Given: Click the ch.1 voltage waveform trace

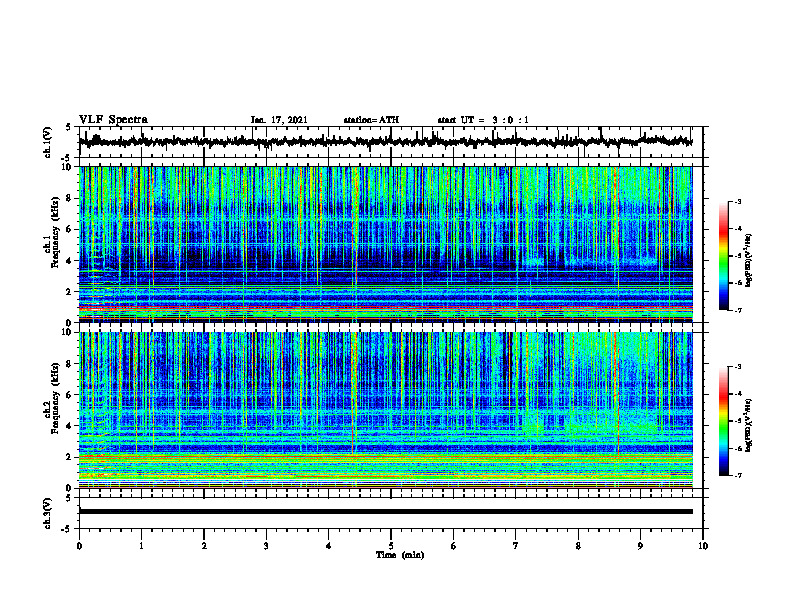Looking at the screenshot, I should pyautogui.click(x=385, y=142).
